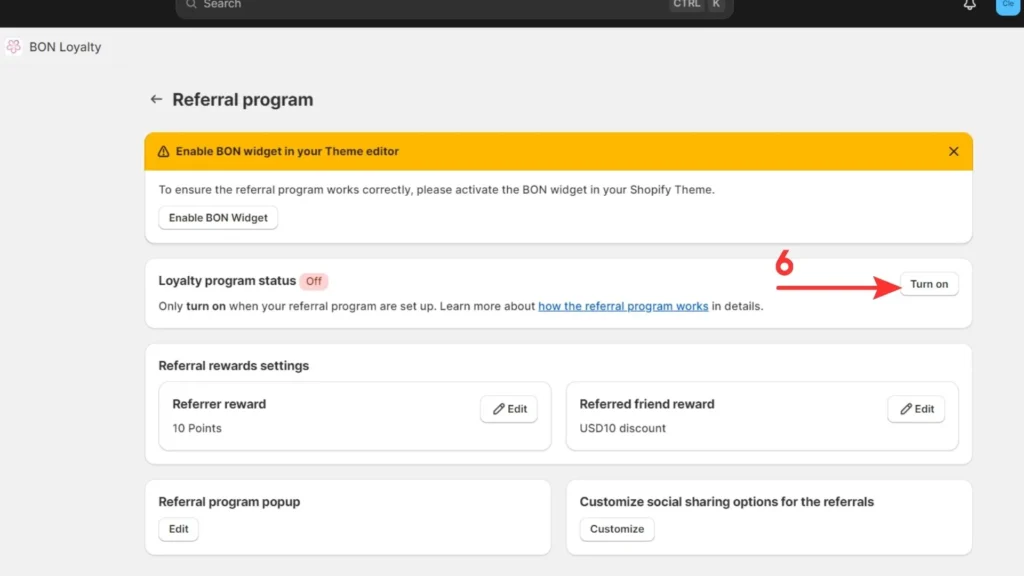This screenshot has width=1024, height=576.
Task: Open the notification bell
Action: (x=968, y=6)
